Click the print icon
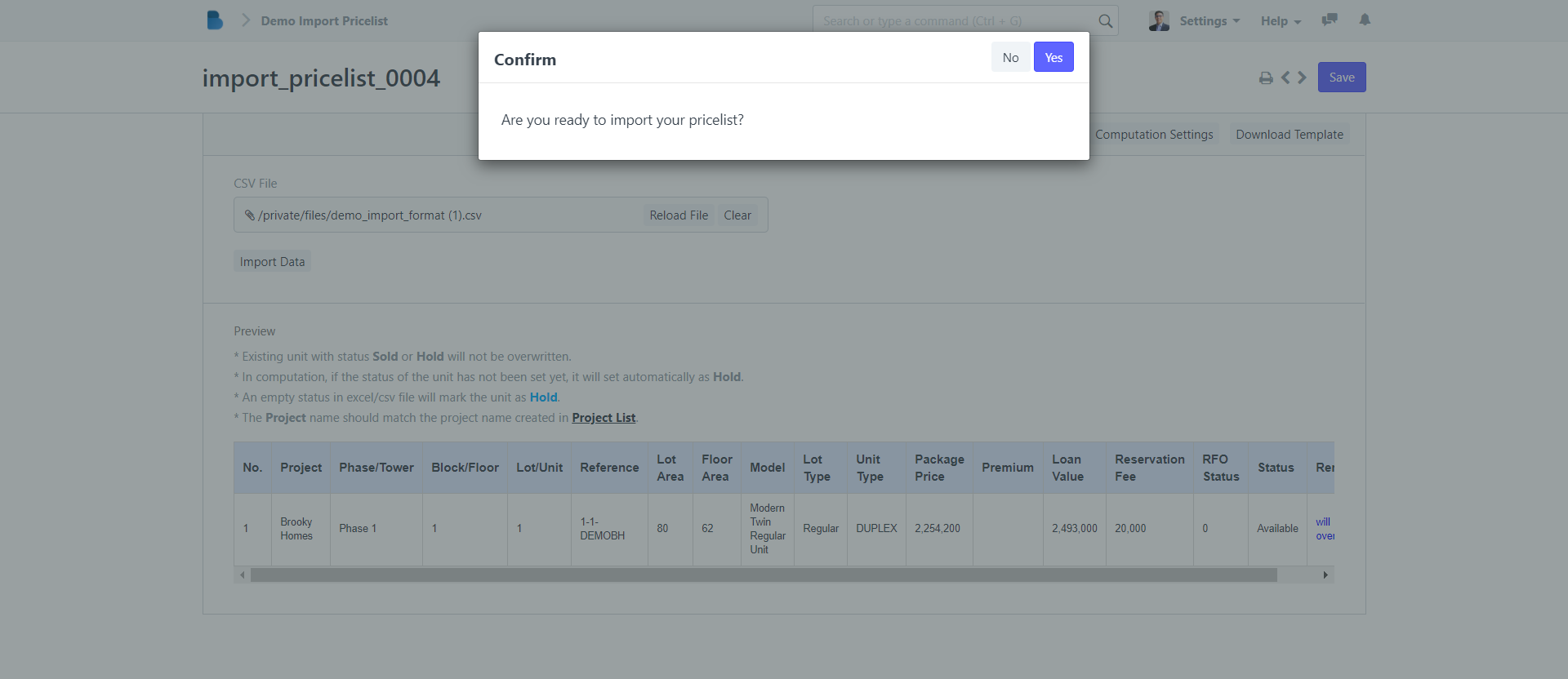1568x679 pixels. [1266, 78]
